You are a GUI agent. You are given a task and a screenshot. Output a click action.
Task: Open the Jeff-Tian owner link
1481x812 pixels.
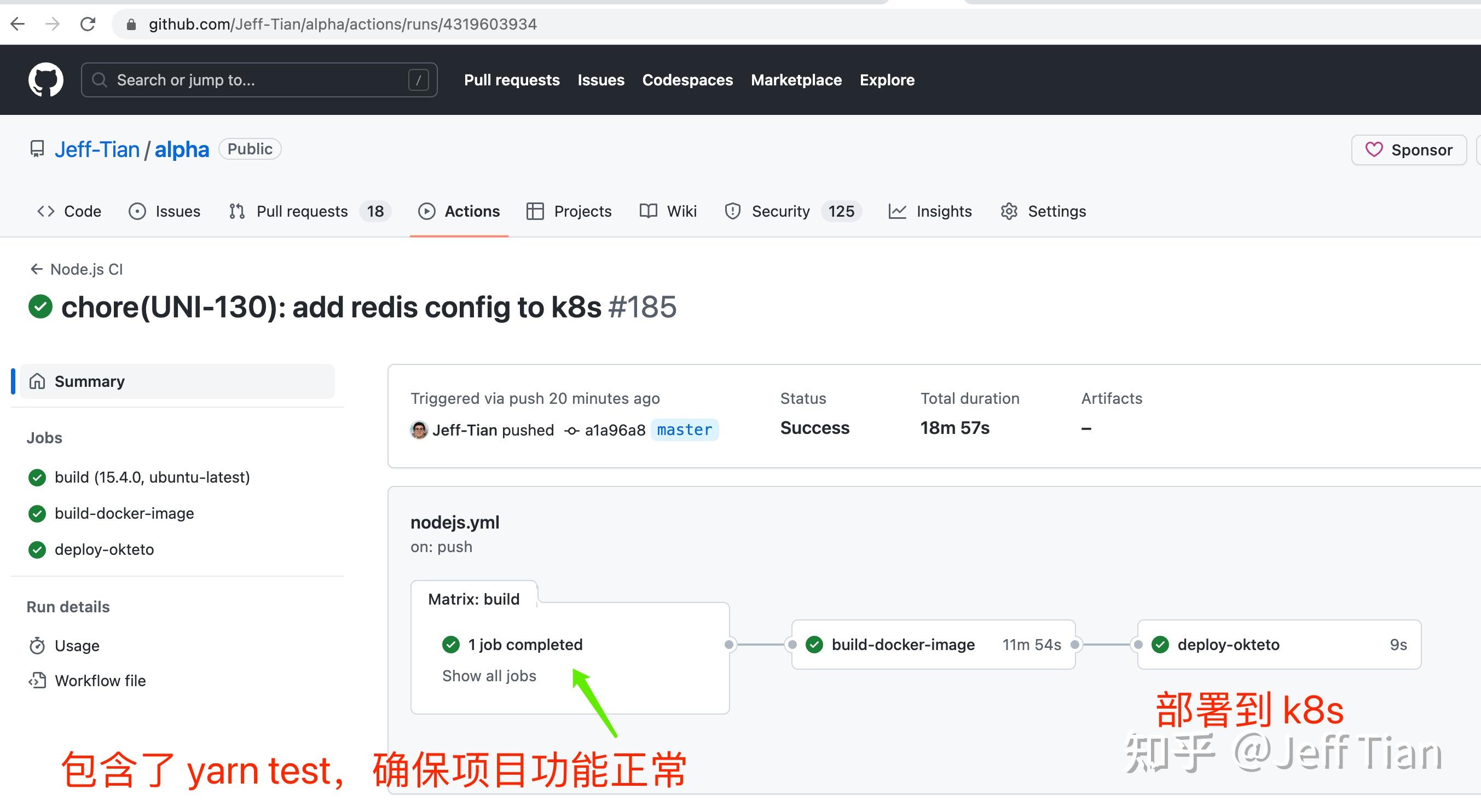pyautogui.click(x=97, y=149)
